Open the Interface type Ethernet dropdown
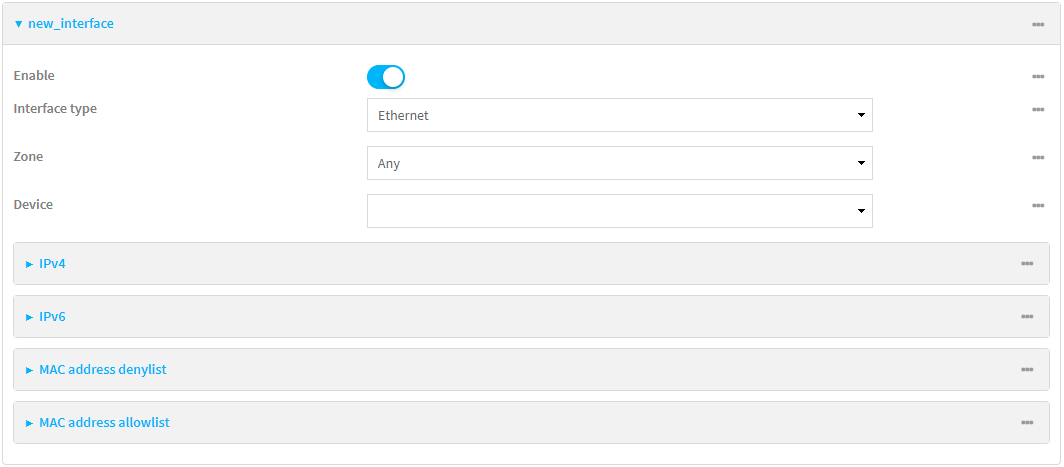This screenshot has width=1064, height=467. pos(619,115)
